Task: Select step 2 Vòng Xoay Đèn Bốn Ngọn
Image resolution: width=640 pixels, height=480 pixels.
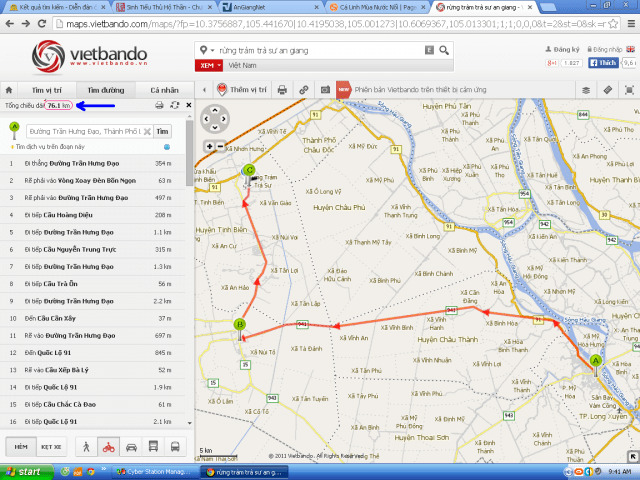Action: click(93, 180)
